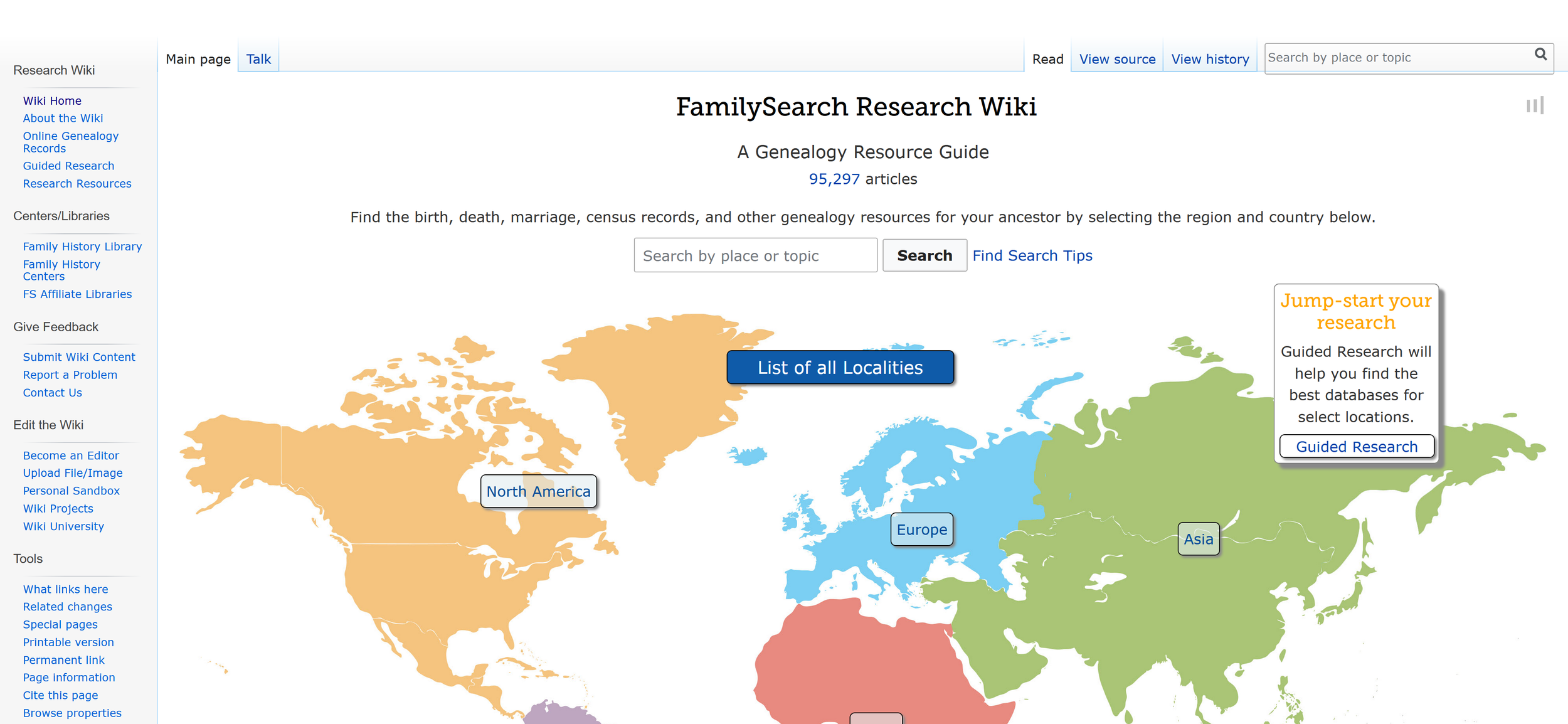The width and height of the screenshot is (1568, 724).
Task: Open What links here tool
Action: (65, 589)
